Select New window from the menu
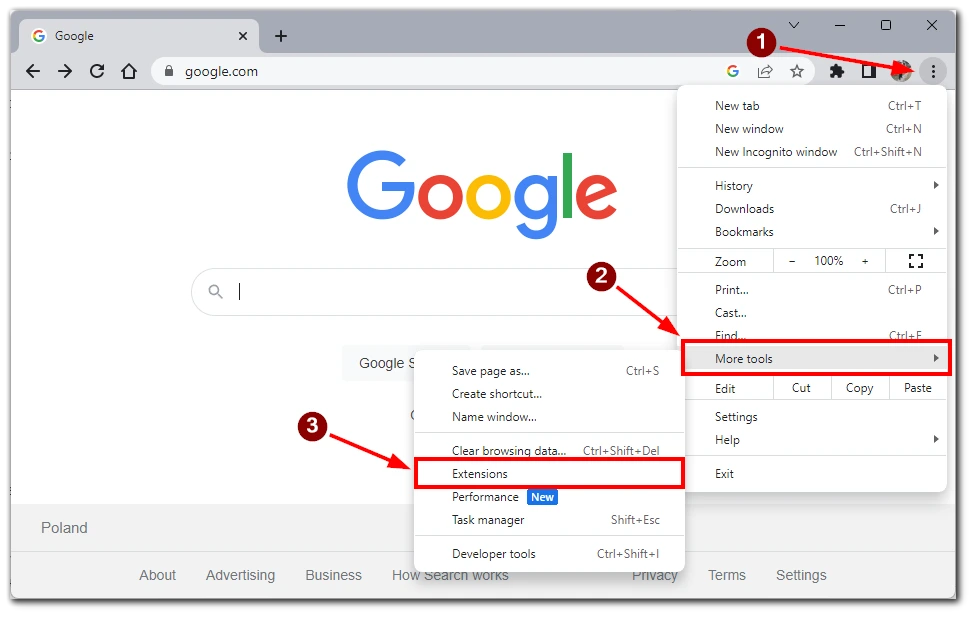 coord(812,129)
